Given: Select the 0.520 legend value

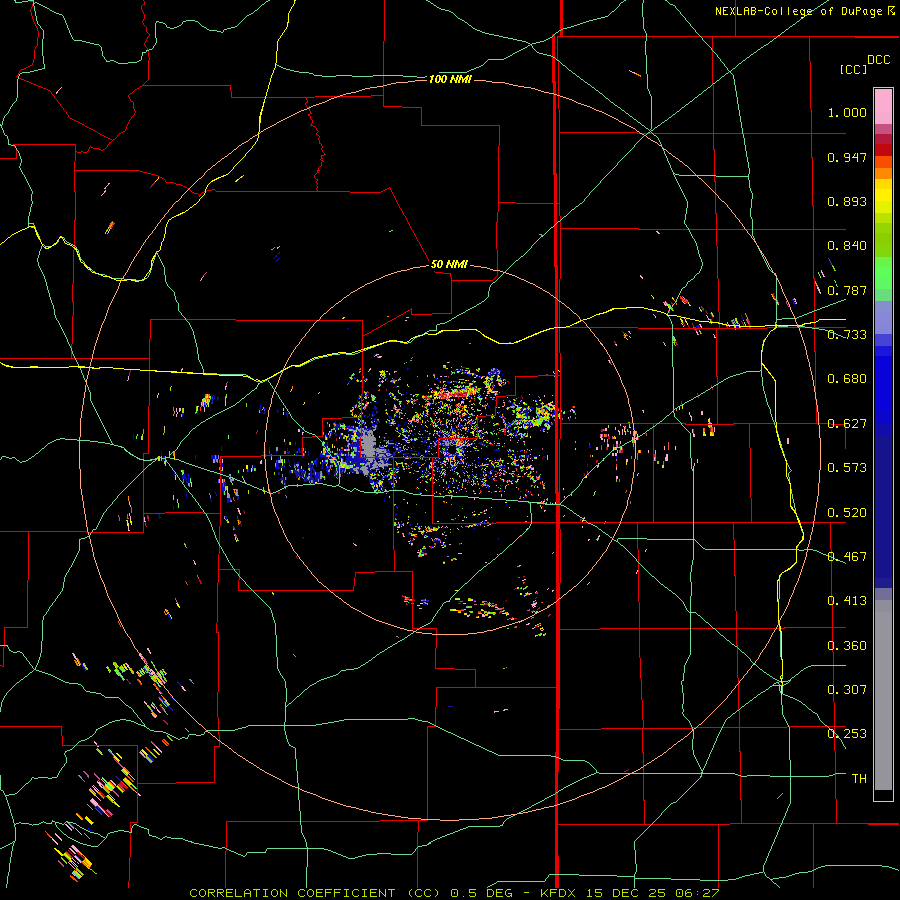Looking at the screenshot, I should [847, 513].
